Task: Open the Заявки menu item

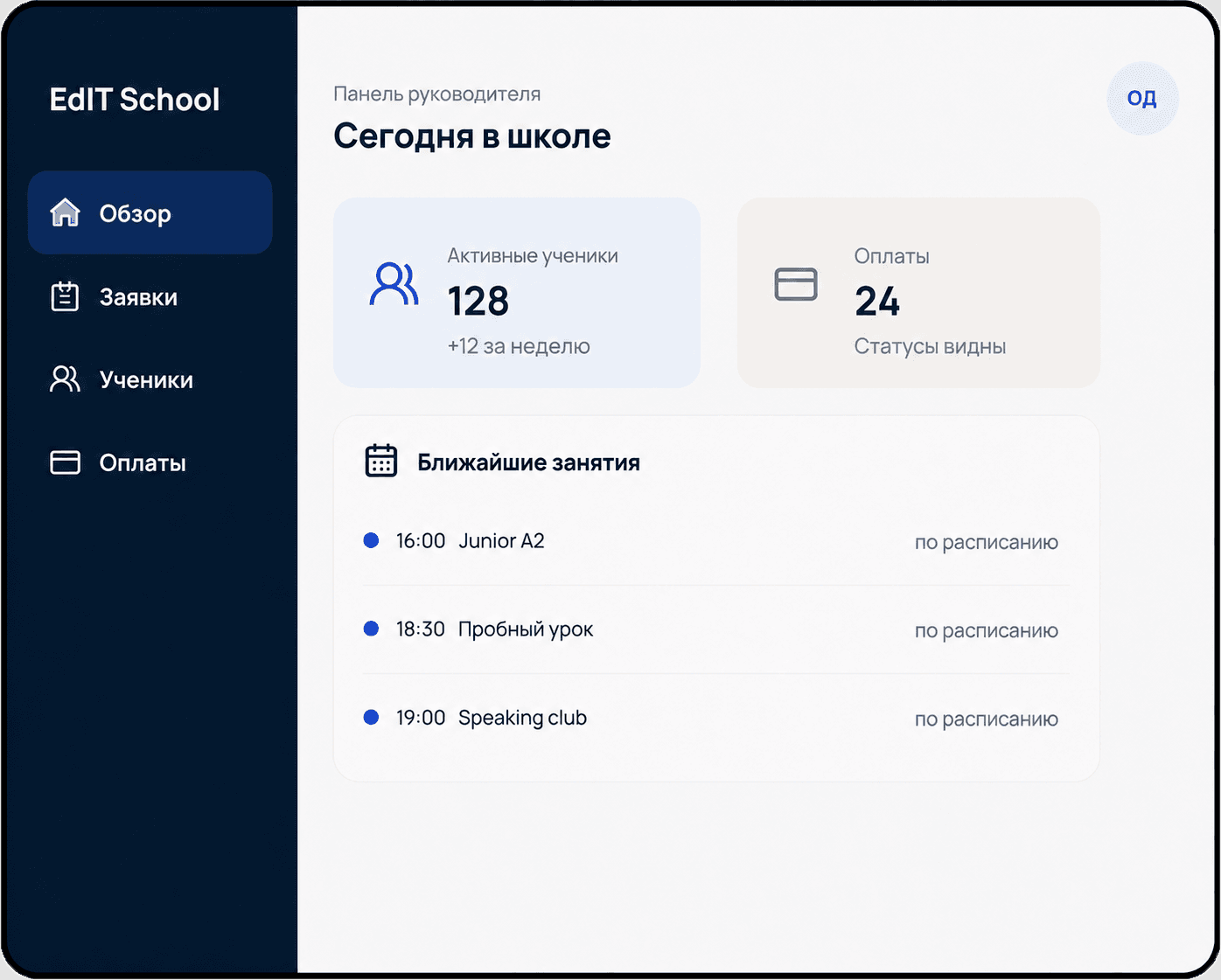Action: 150,296
